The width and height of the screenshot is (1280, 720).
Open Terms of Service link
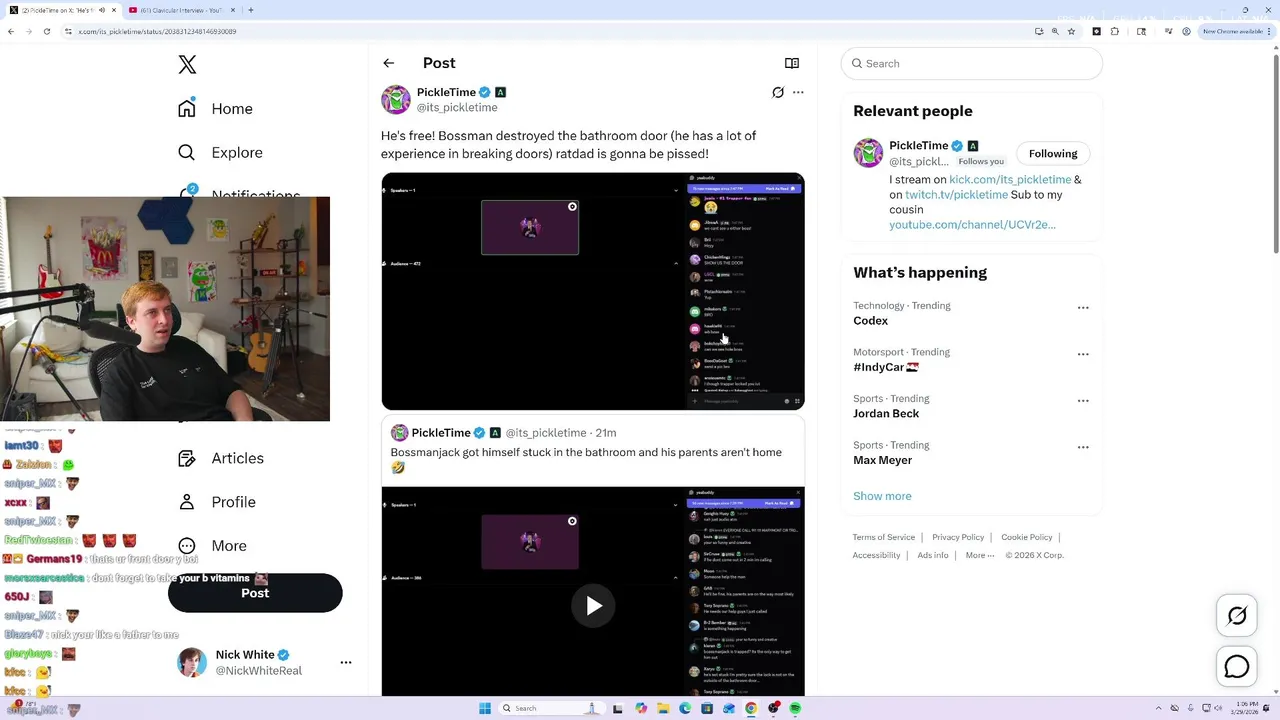click(884, 537)
